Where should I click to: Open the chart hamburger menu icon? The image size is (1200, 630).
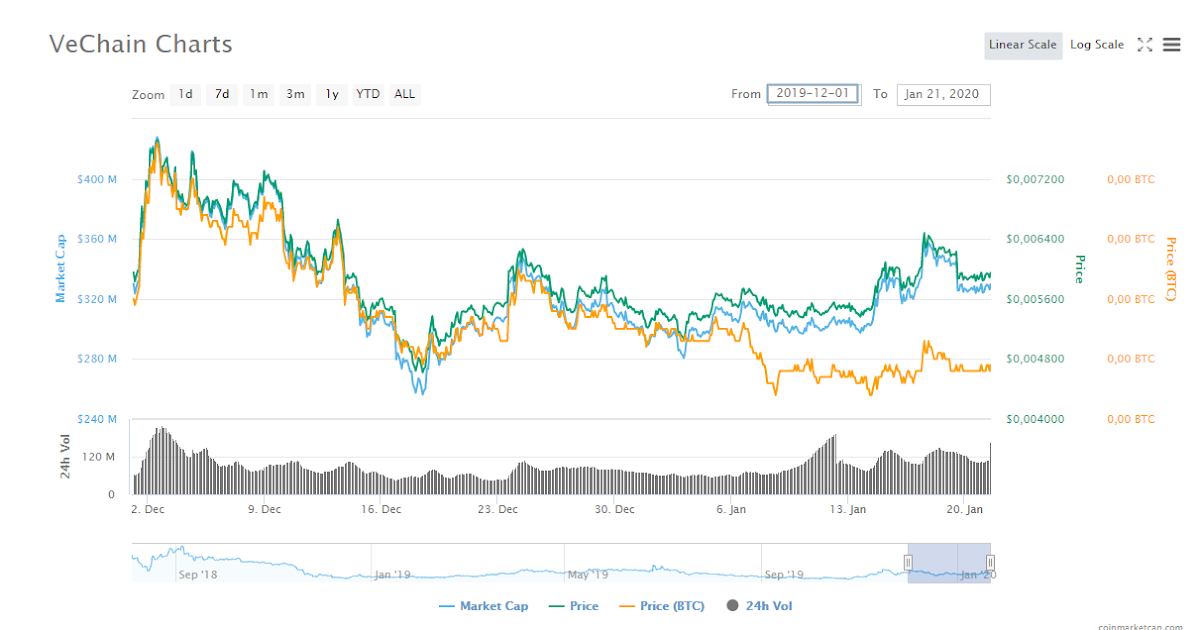1171,45
